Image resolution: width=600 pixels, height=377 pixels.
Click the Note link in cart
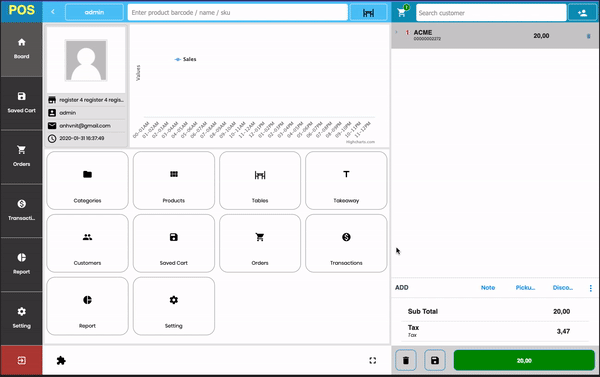[488, 287]
